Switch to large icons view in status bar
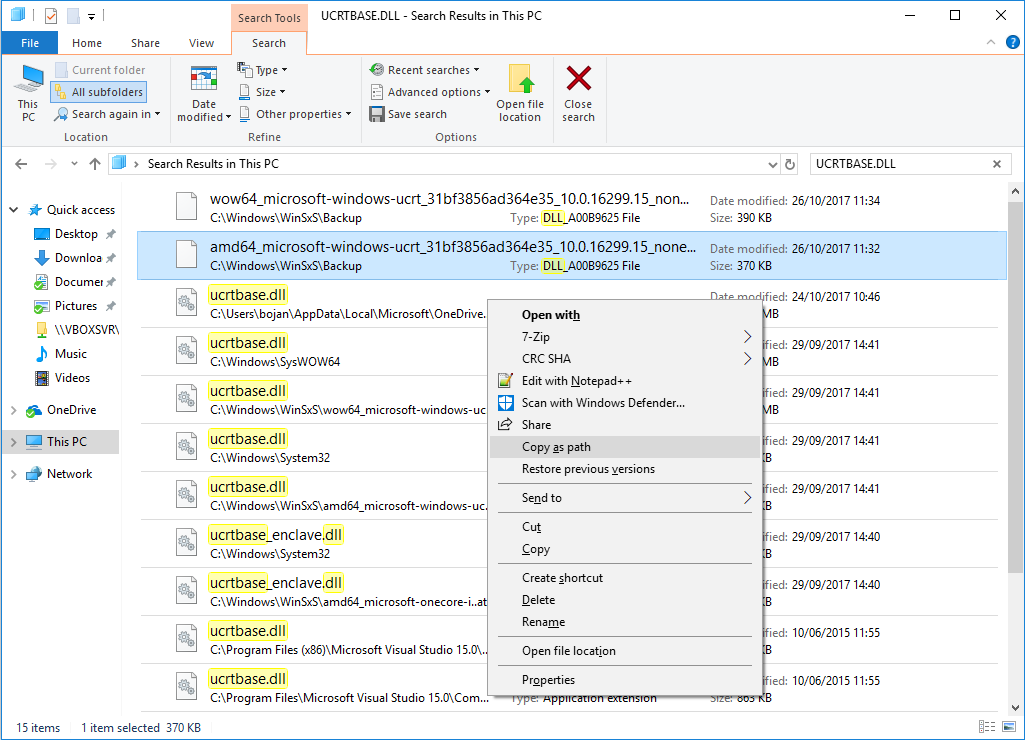The height and width of the screenshot is (740, 1025). pos(1010,726)
